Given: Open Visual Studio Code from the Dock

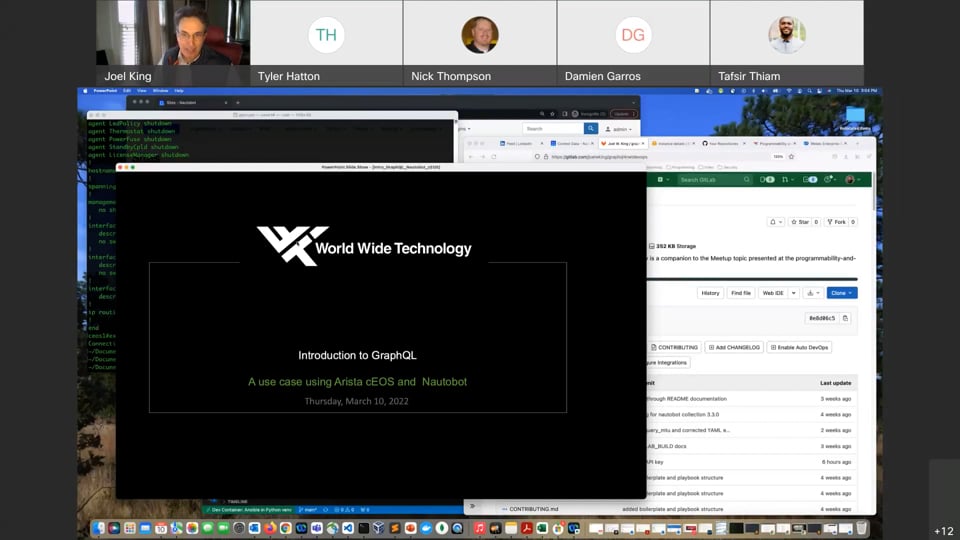Looking at the screenshot, I should (x=348, y=528).
